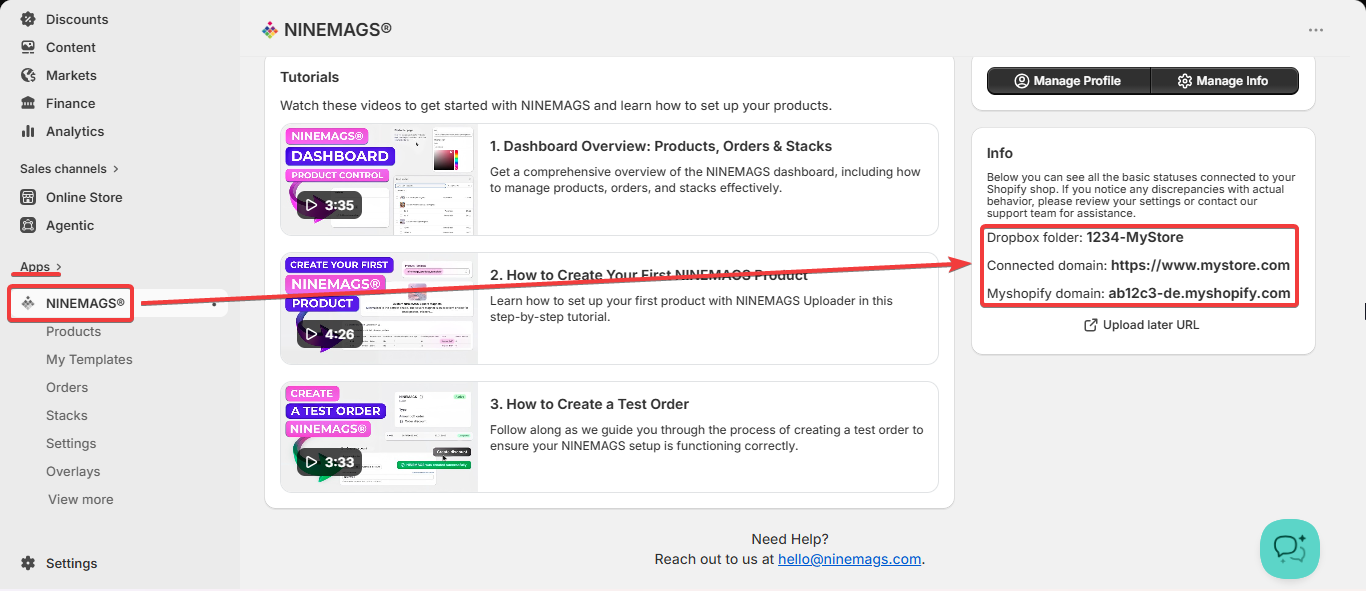Click the external link icon by Upload later URL

tap(1091, 325)
